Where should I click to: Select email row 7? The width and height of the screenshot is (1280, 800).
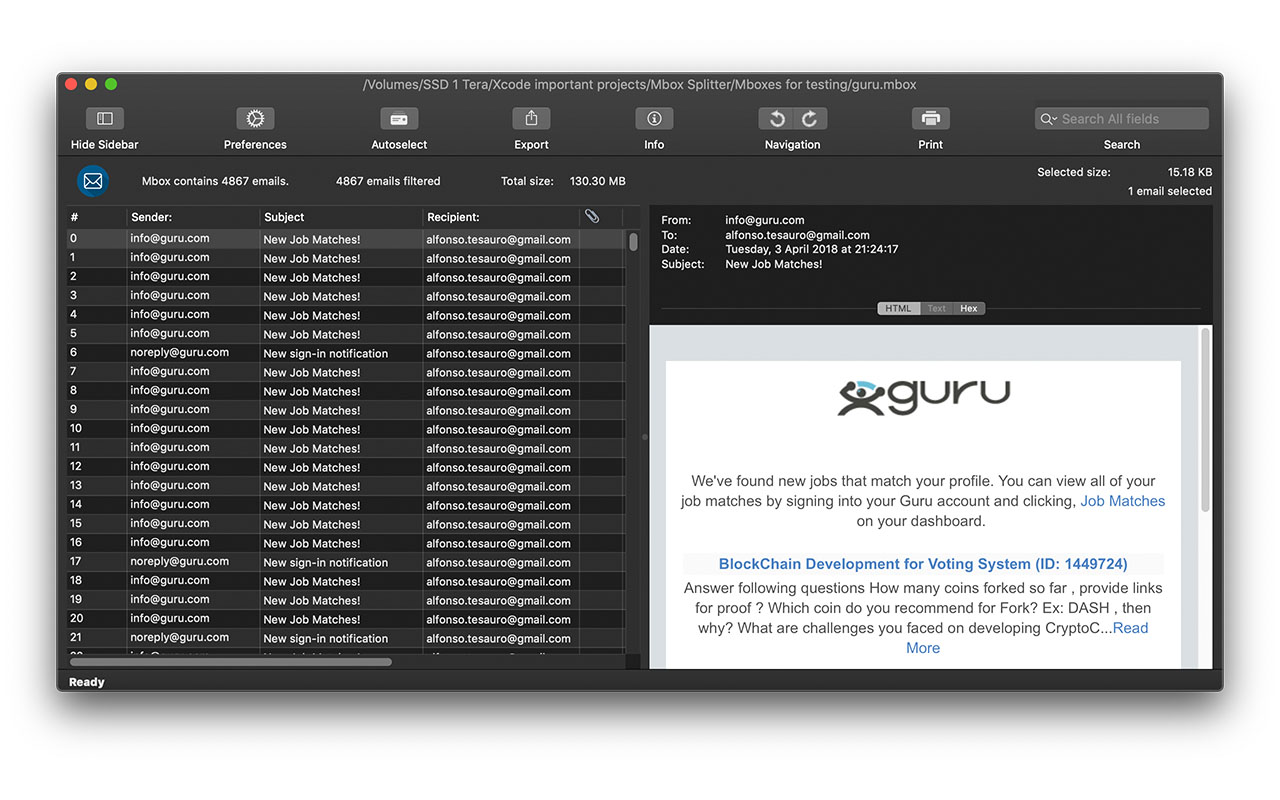pyautogui.click(x=346, y=372)
